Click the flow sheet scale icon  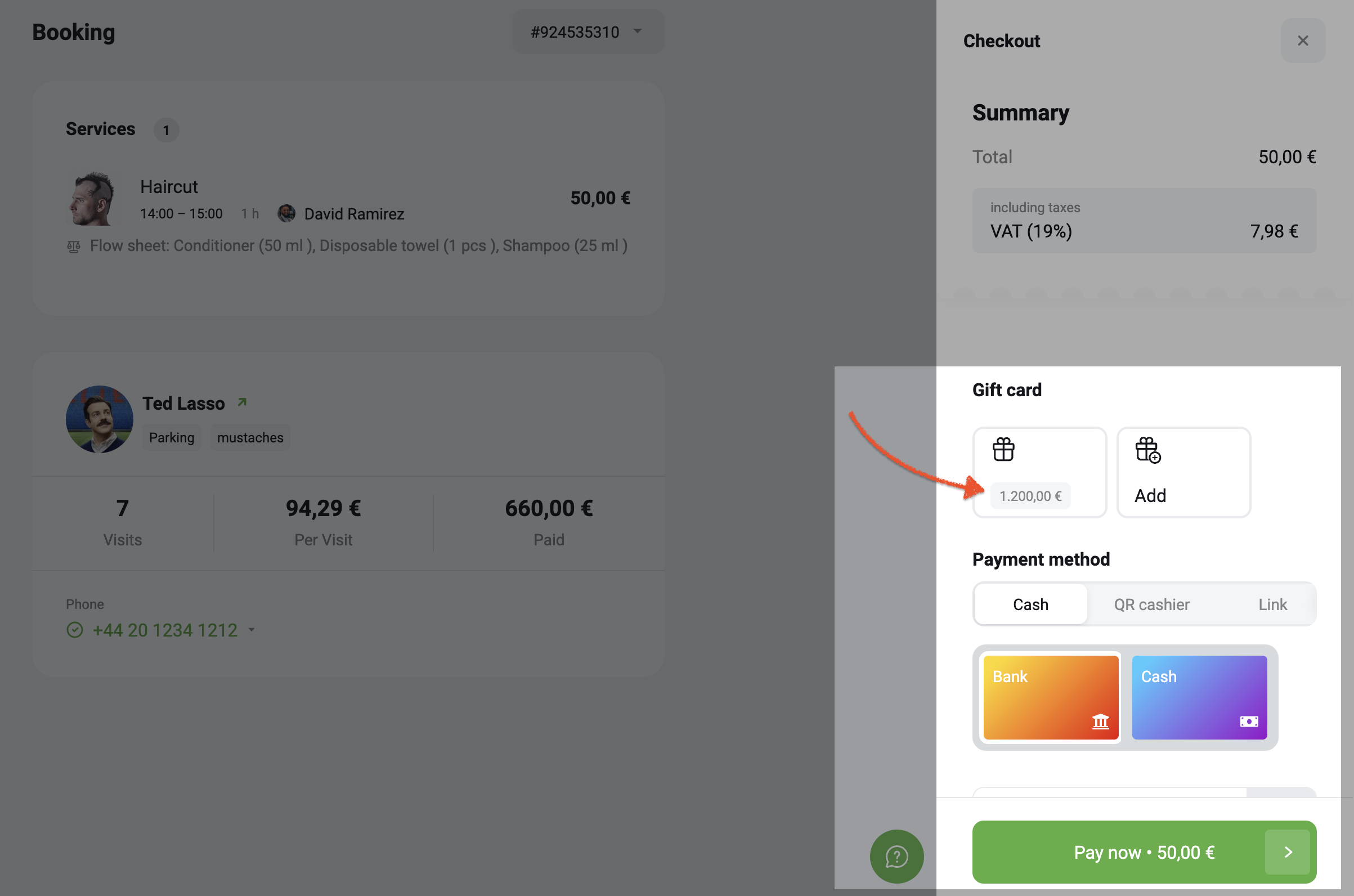tap(74, 247)
